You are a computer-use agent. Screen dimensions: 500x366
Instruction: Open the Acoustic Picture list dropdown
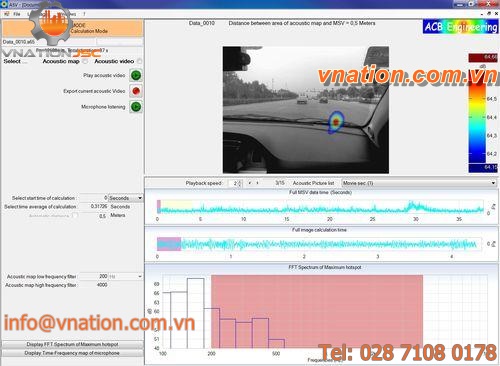pyautogui.click(x=419, y=183)
